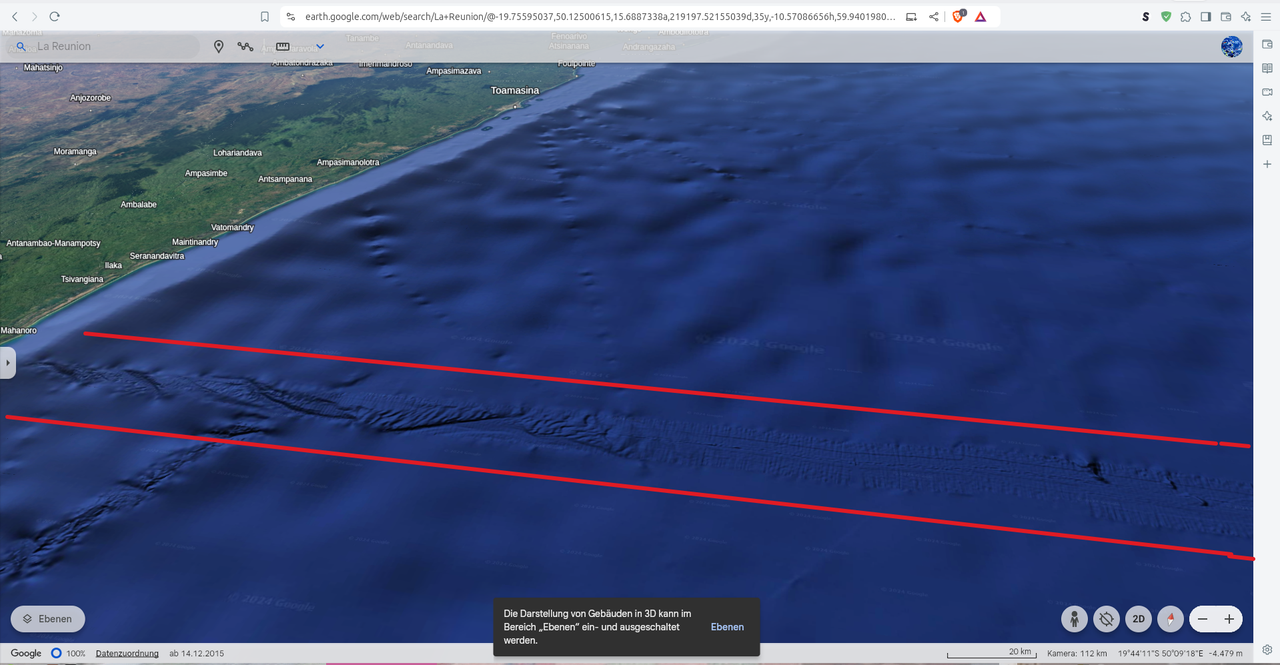Open the Datenzuordnung attribution link
Screen dimensions: 1280x665
[x=127, y=653]
